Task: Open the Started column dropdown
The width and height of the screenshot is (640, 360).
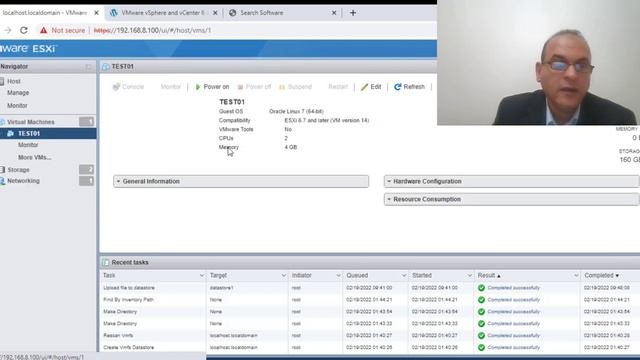Action: pyautogui.click(x=469, y=276)
